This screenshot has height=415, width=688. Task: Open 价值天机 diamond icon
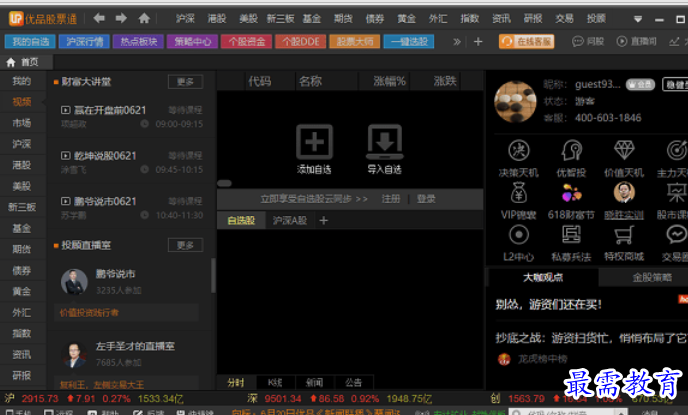pos(624,150)
